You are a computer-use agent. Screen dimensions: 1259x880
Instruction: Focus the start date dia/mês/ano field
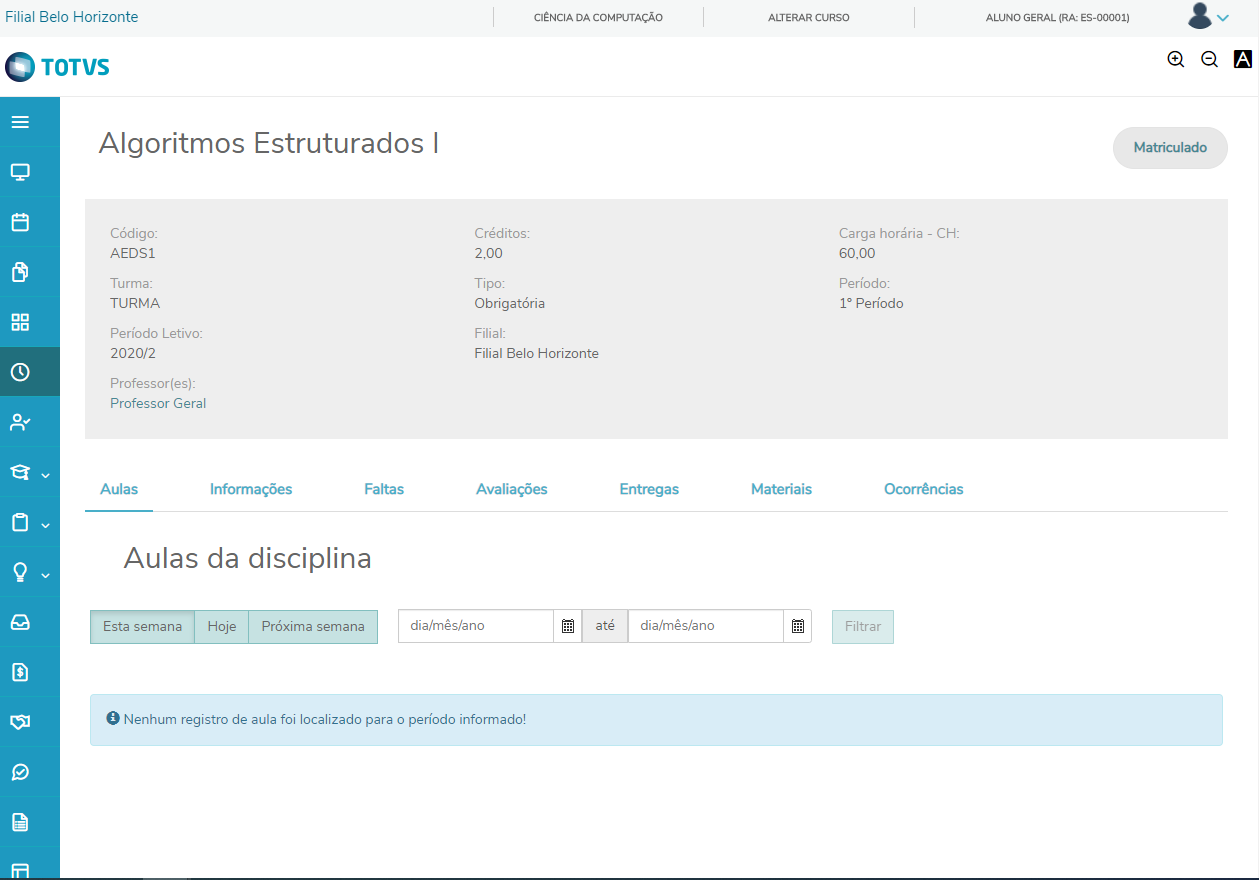(x=476, y=626)
